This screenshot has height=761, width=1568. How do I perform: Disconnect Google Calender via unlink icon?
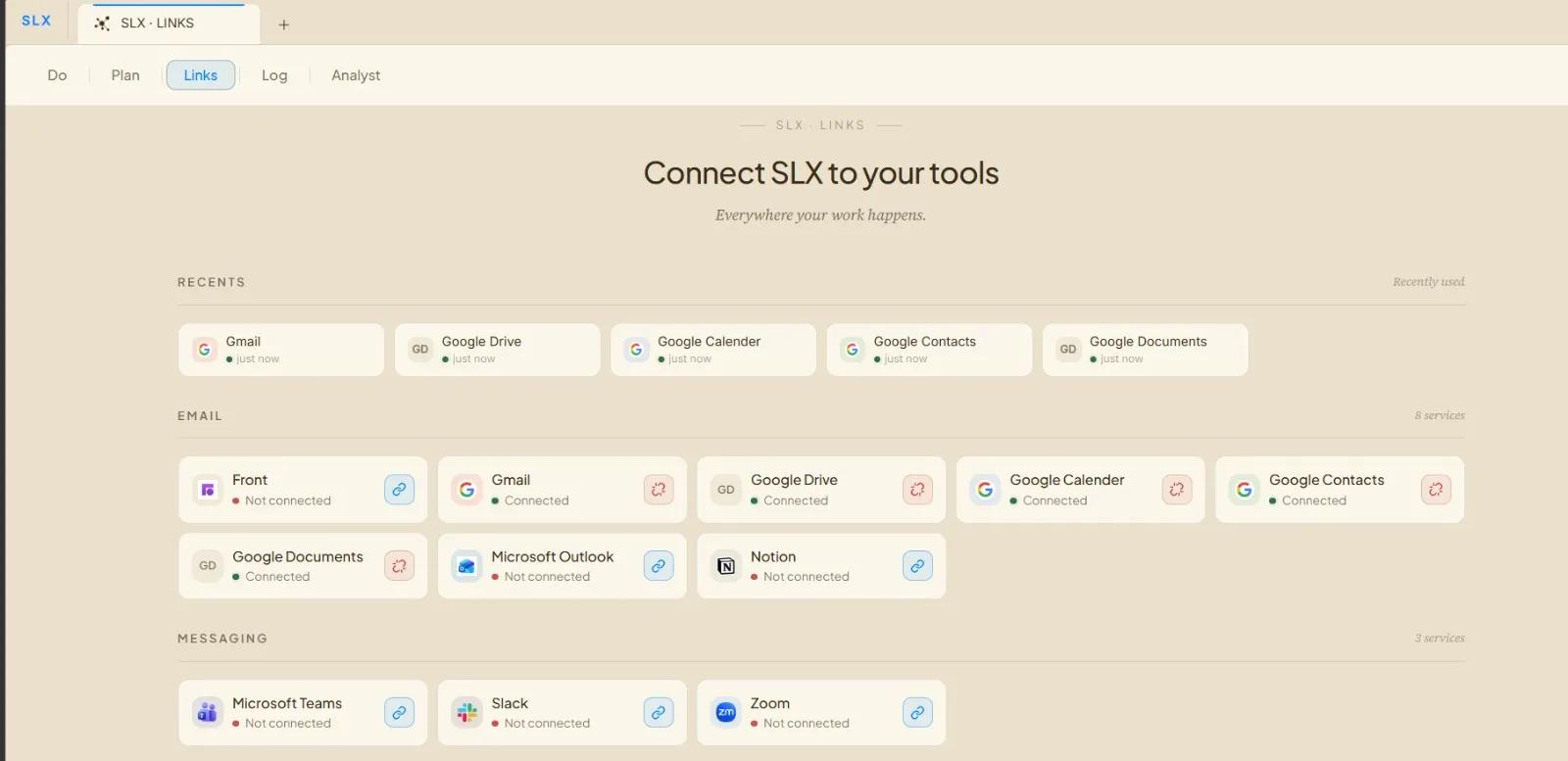pos(1177,489)
